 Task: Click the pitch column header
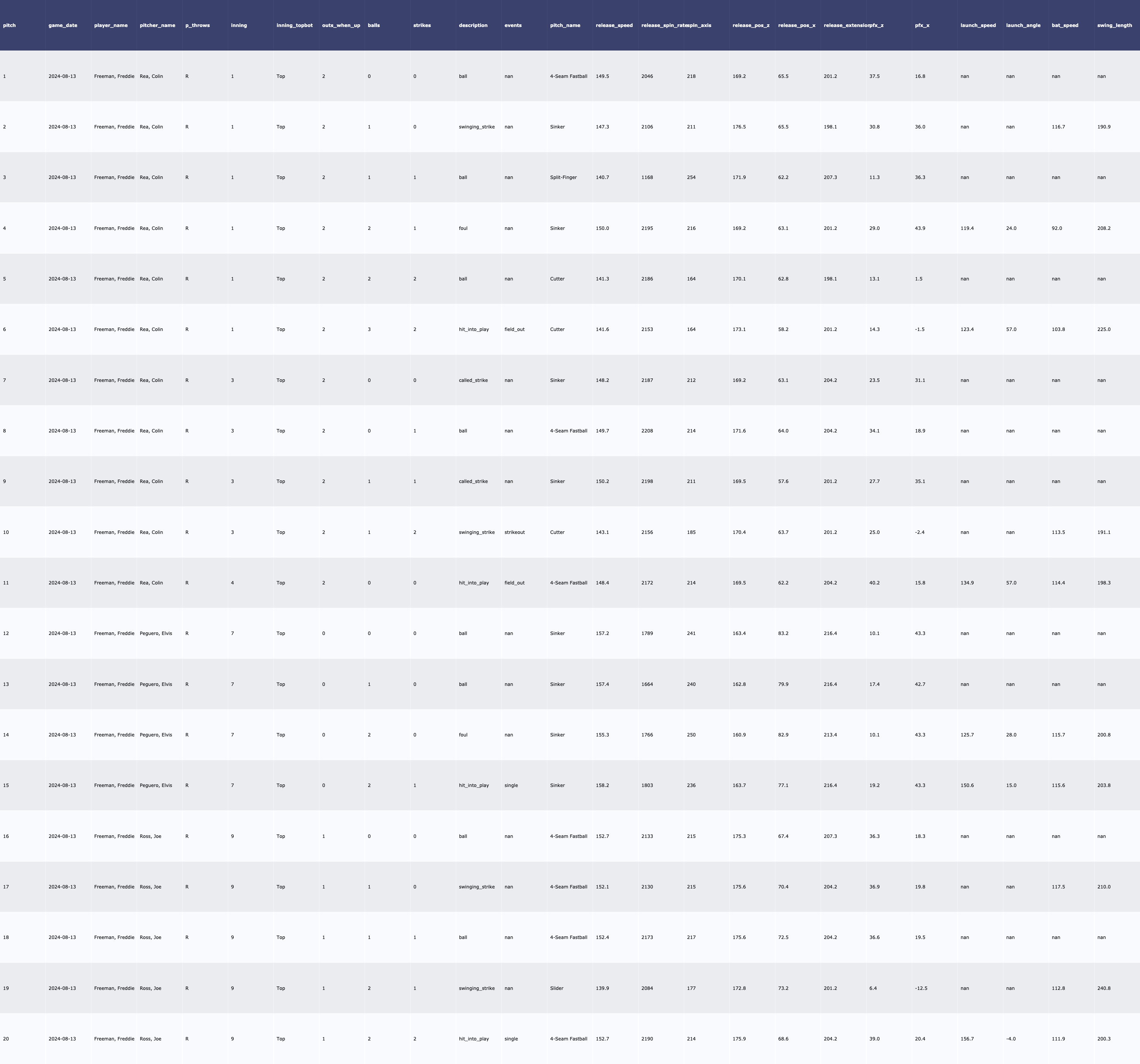click(x=9, y=25)
